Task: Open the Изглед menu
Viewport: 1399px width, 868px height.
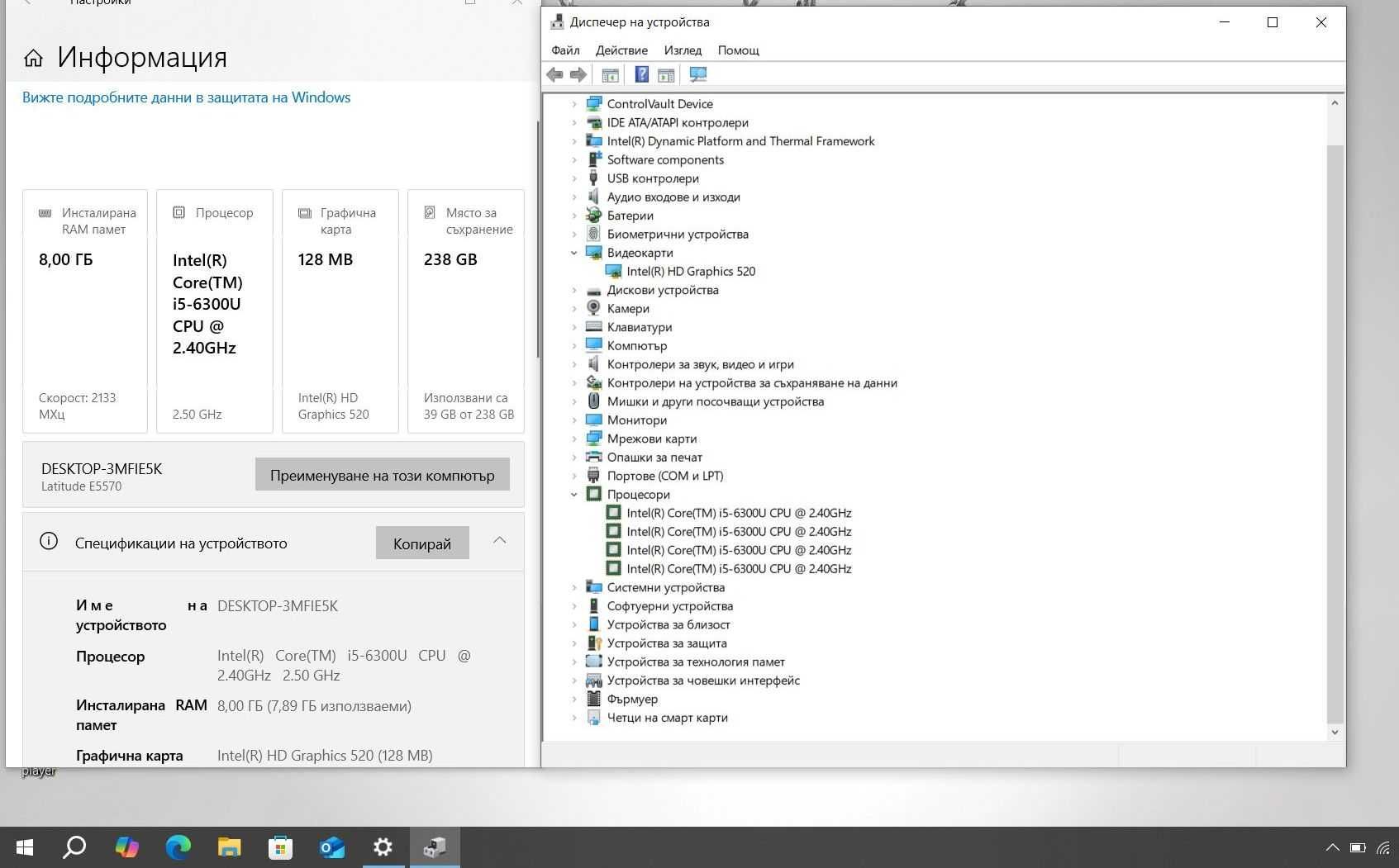Action: [x=683, y=50]
